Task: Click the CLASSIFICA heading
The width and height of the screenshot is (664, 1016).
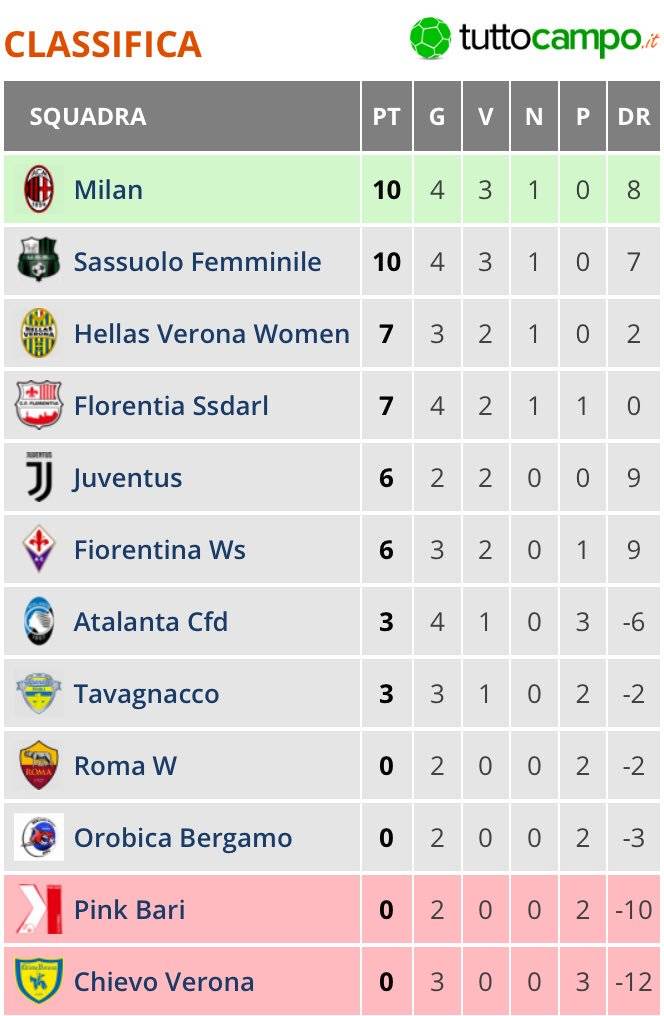Action: [x=103, y=44]
